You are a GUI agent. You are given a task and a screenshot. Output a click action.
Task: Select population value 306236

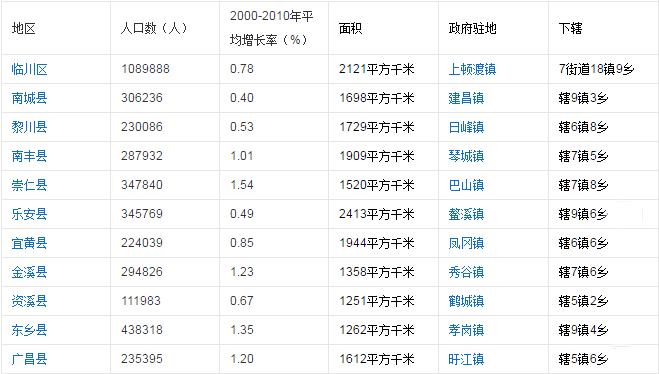point(142,97)
